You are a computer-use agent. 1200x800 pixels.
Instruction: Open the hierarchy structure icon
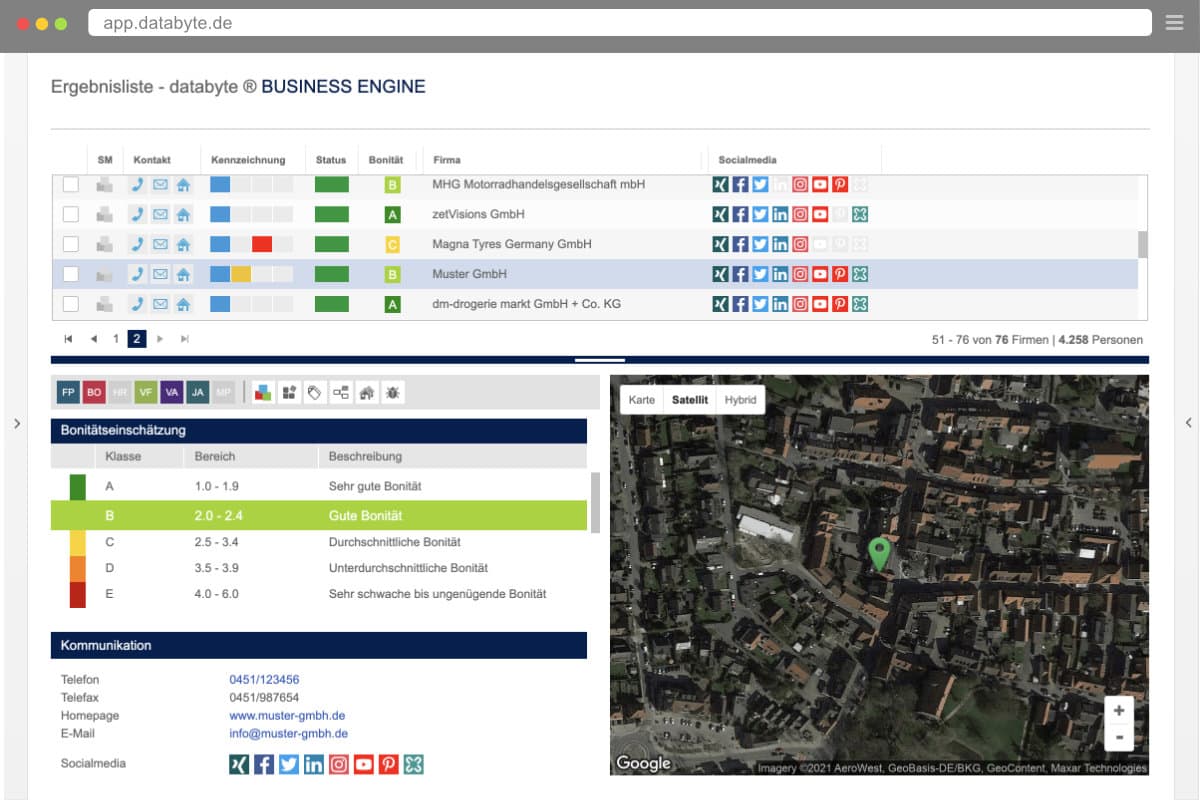pyautogui.click(x=341, y=393)
